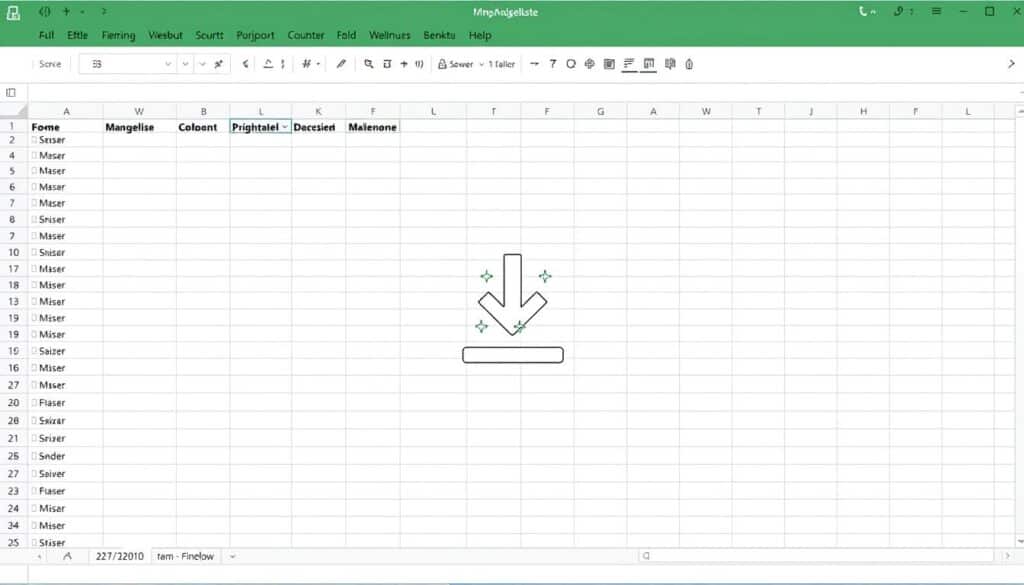Click the phone icon in title bar
This screenshot has height=585, width=1024.
point(863,11)
